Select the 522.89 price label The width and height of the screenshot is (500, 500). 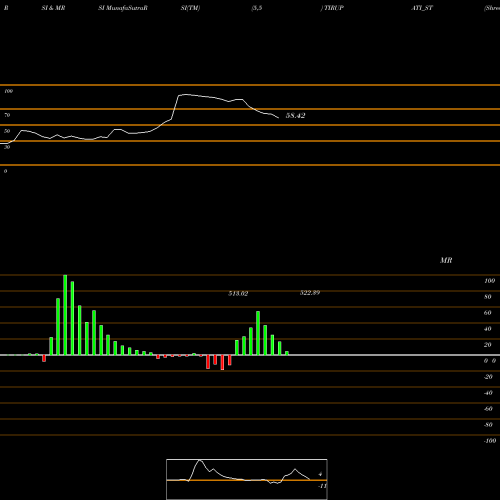[310, 293]
